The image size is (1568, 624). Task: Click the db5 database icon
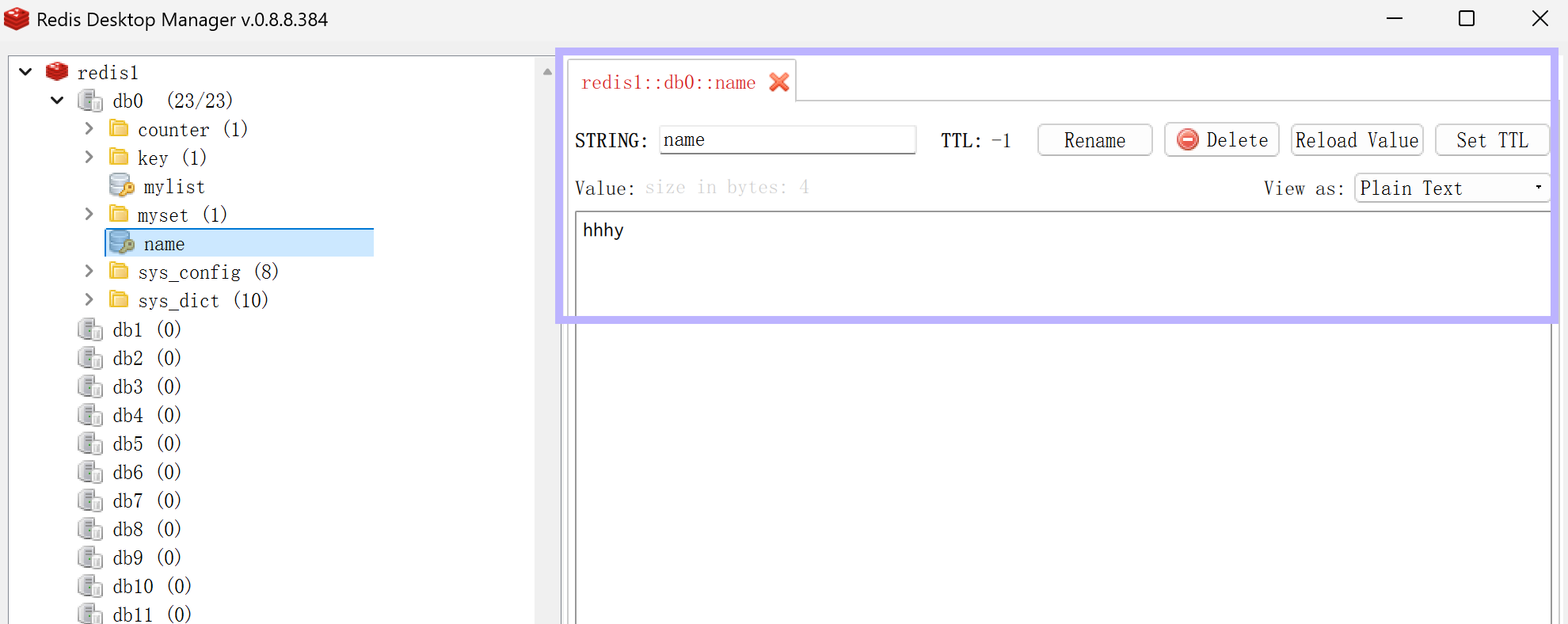[90, 443]
